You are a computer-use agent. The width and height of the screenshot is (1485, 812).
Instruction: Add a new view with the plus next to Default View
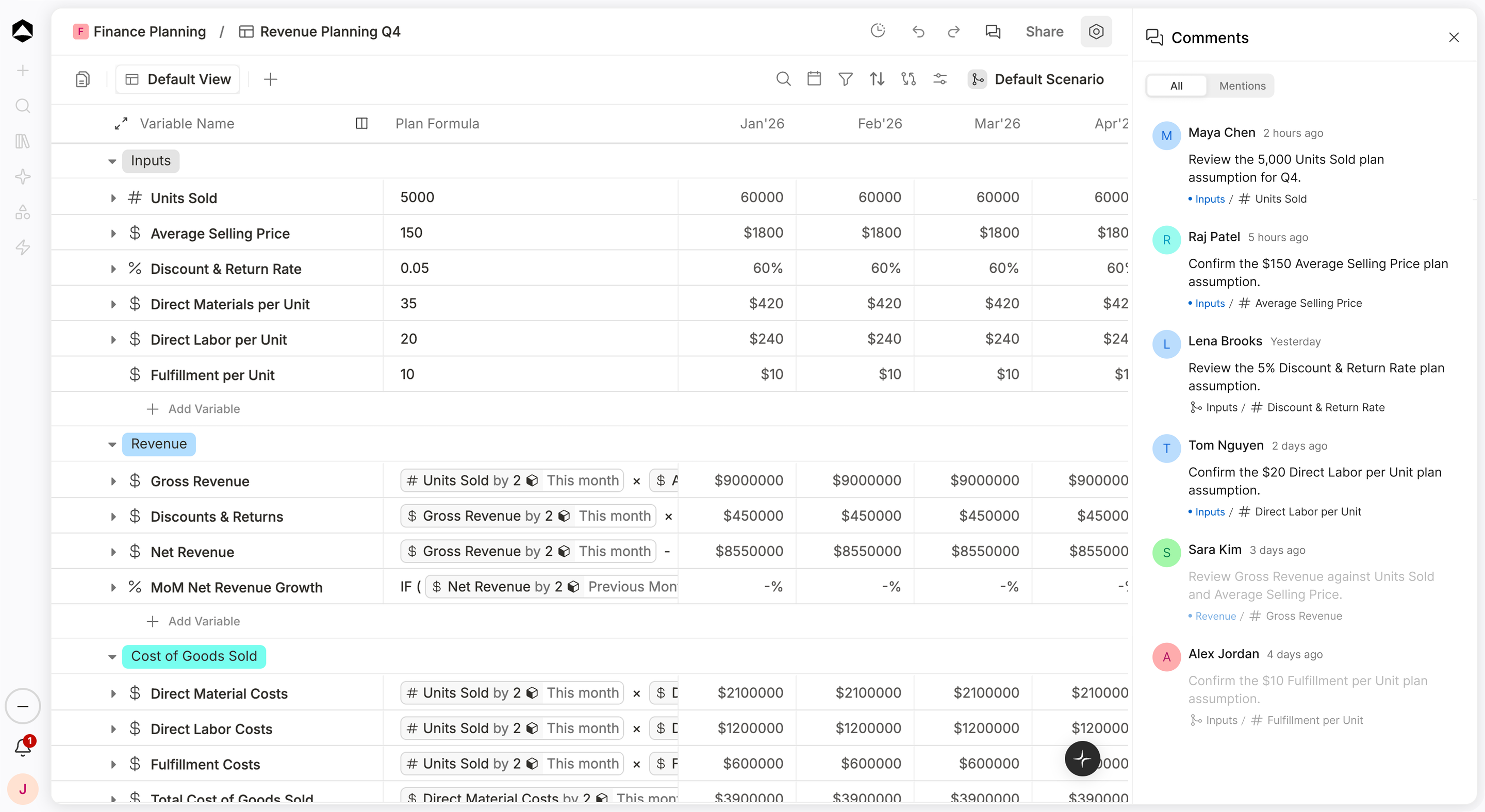pos(270,79)
